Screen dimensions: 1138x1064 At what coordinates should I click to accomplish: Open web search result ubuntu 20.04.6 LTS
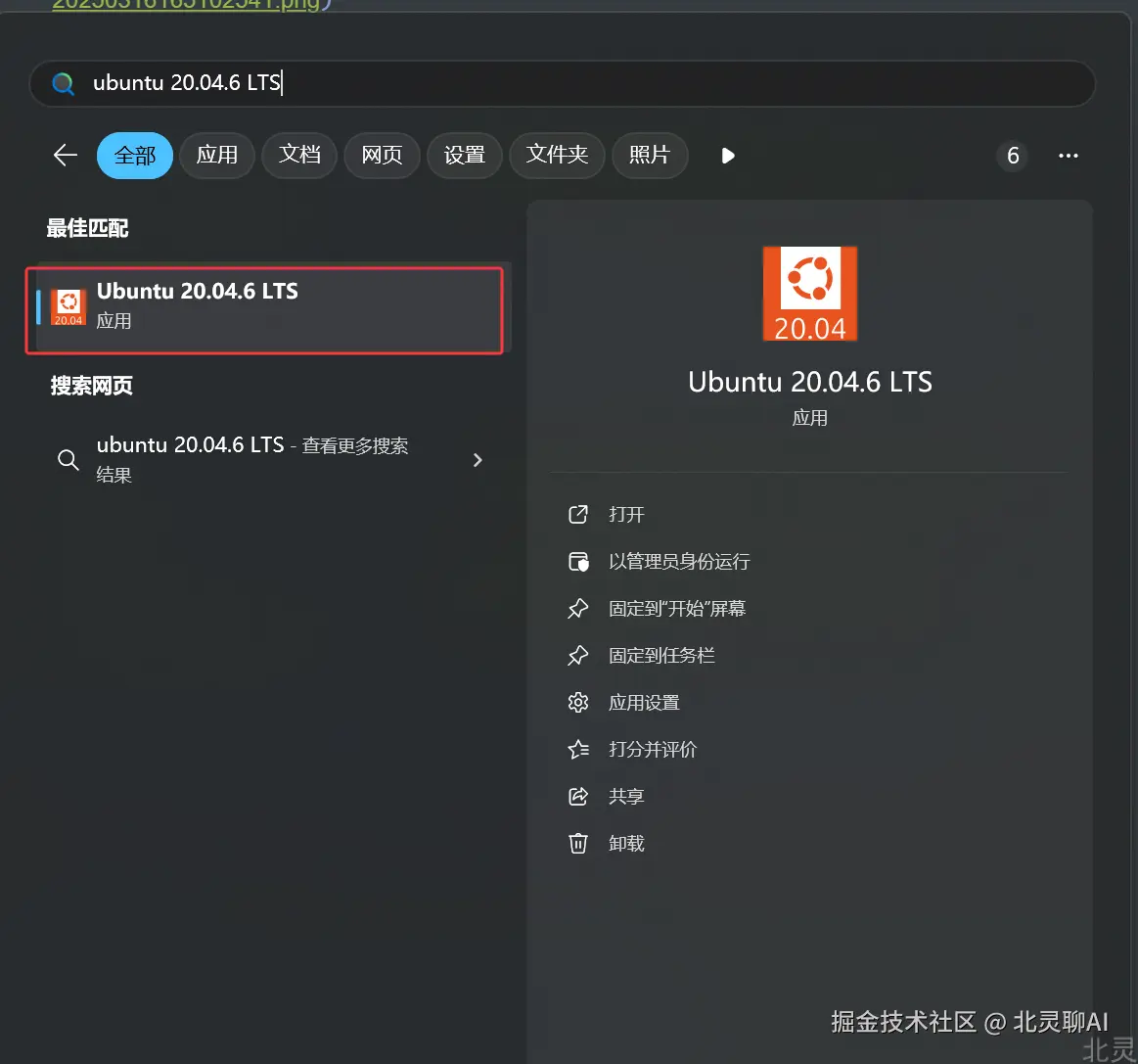268,459
